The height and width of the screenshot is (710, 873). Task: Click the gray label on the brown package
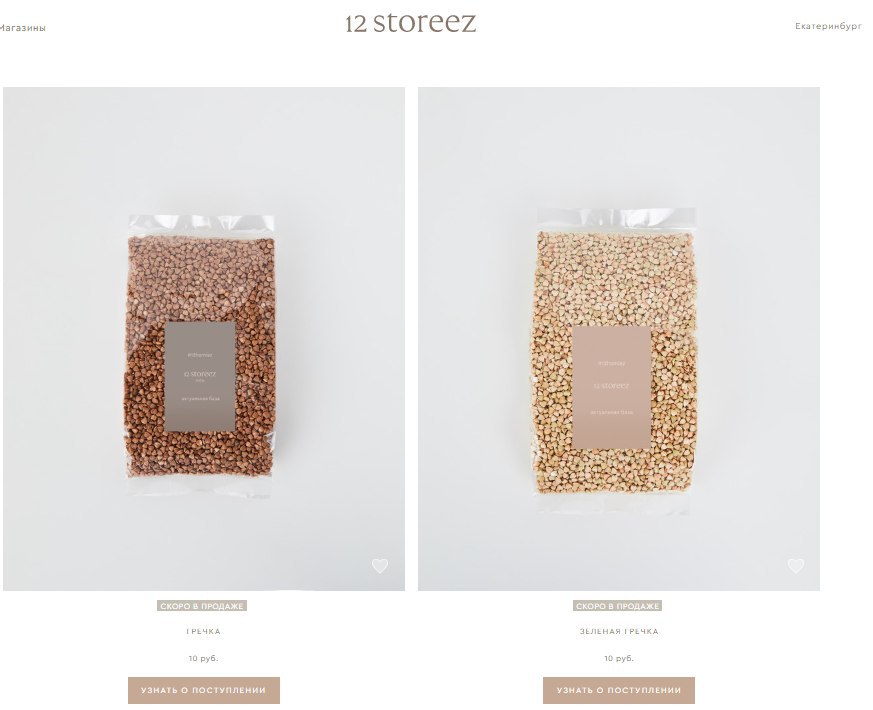click(x=200, y=376)
